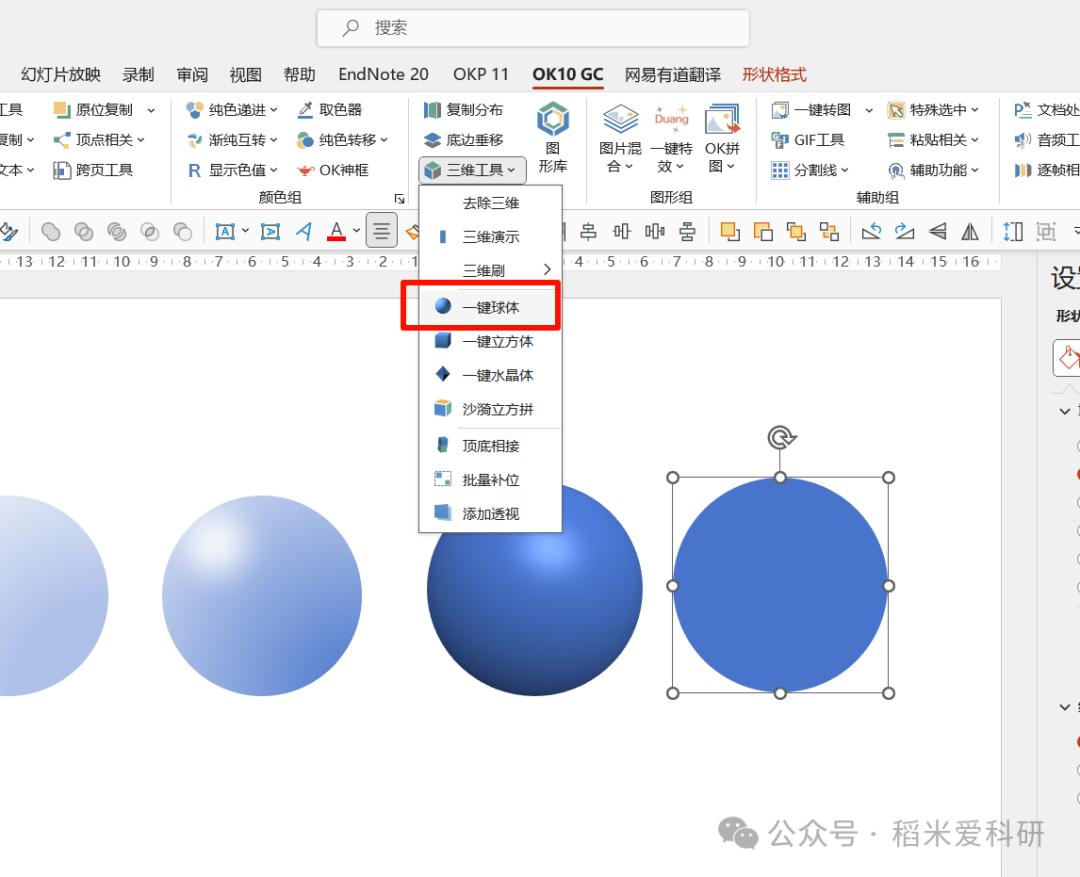Viewport: 1080px width, 877px height.
Task: Open the 一键特效 Duang tool
Action: click(x=671, y=136)
